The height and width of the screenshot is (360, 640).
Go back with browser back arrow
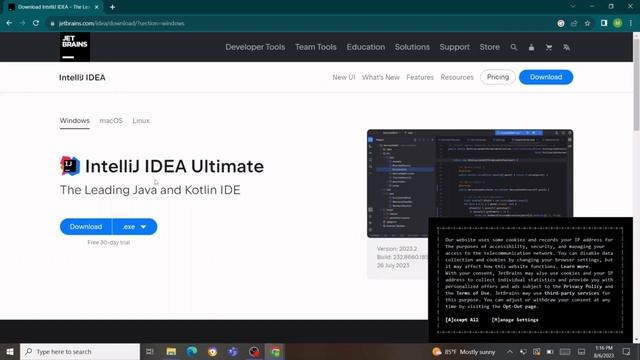point(9,23)
